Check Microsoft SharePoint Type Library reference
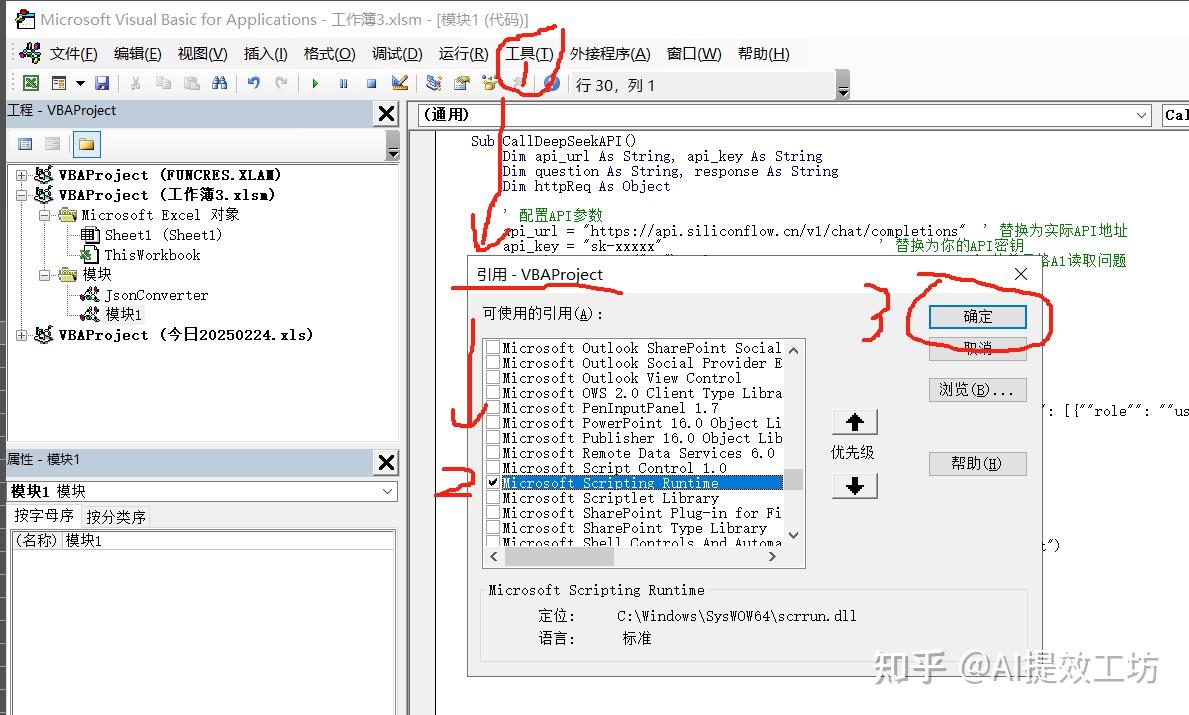The height and width of the screenshot is (715, 1189). (x=493, y=528)
